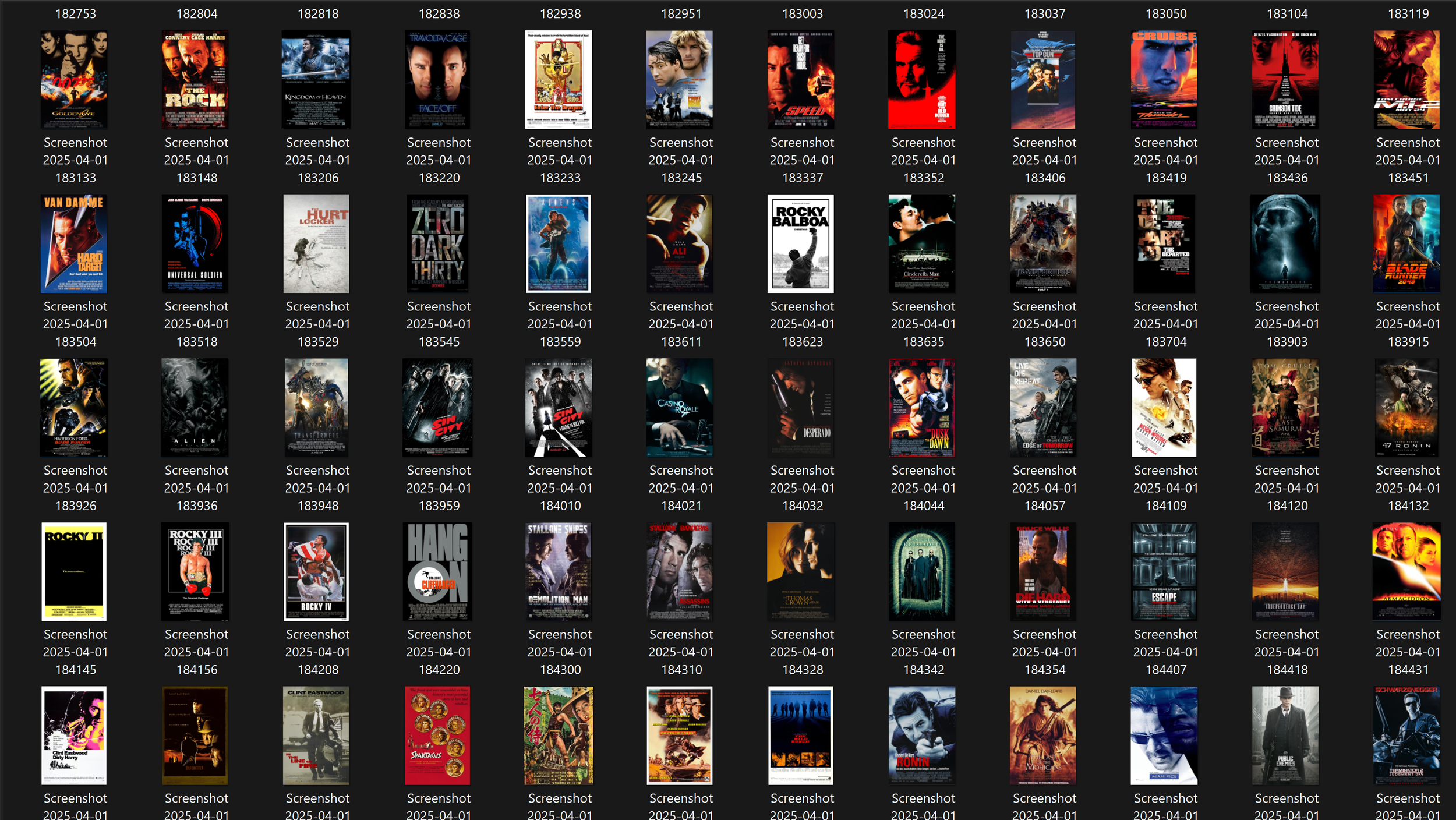Select the From Dusk Till Dawn poster
Image resolution: width=1456 pixels, height=820 pixels.
(x=922, y=408)
